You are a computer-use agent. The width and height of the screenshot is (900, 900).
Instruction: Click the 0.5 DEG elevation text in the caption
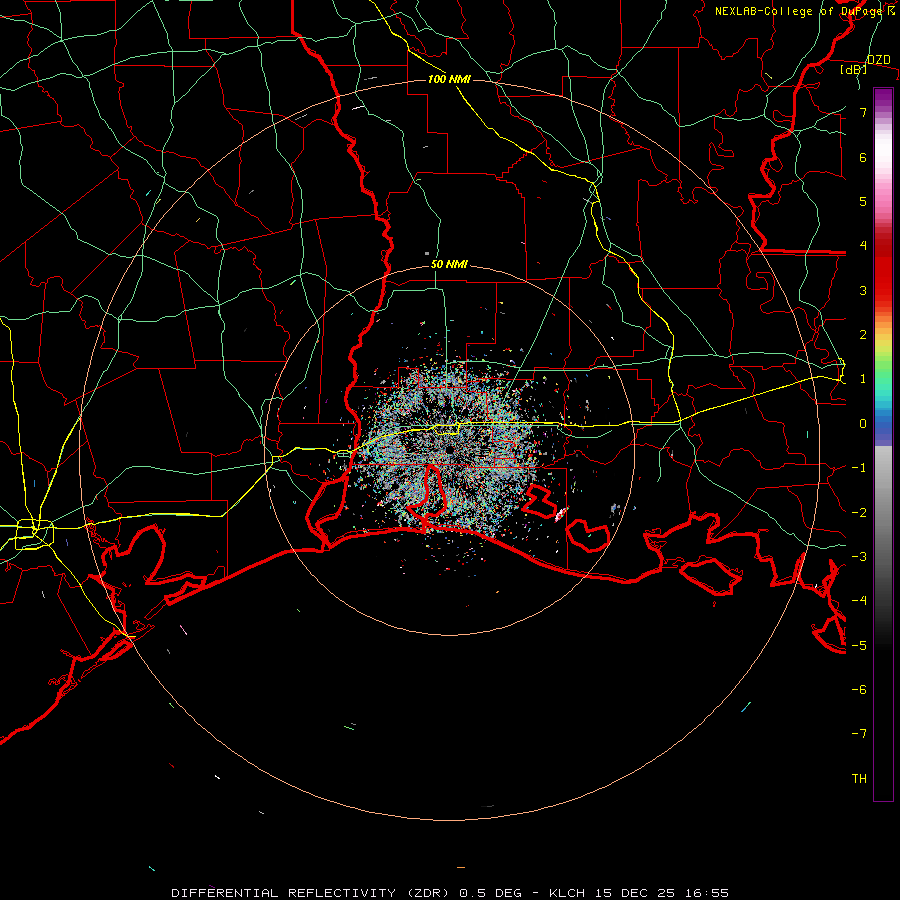(x=490, y=893)
